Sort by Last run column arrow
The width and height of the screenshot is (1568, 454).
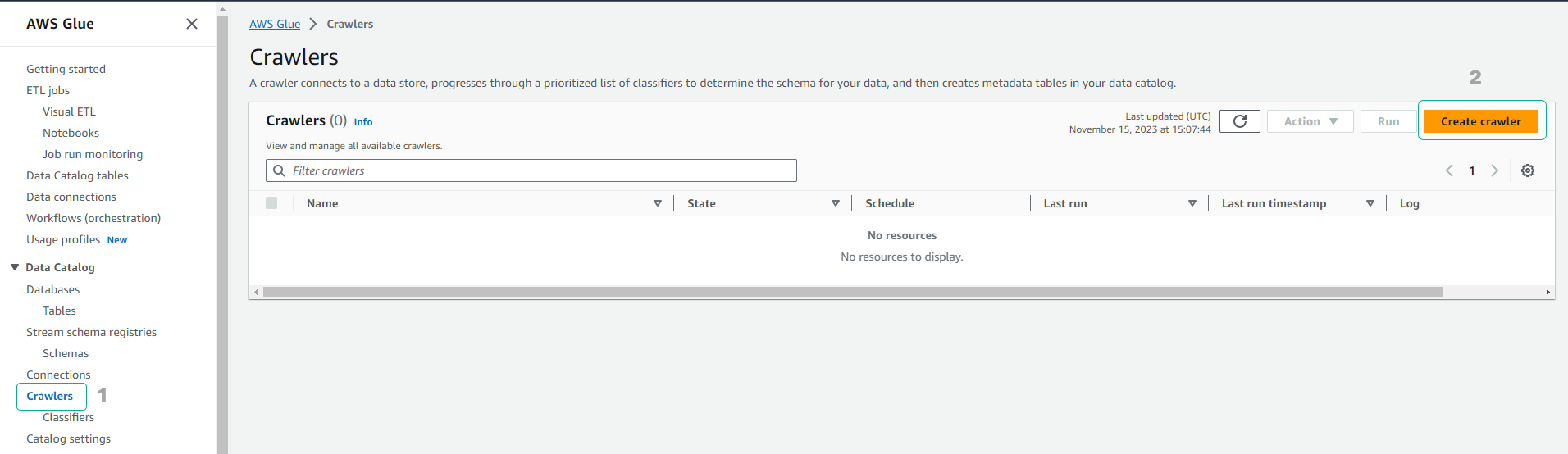tap(1192, 203)
